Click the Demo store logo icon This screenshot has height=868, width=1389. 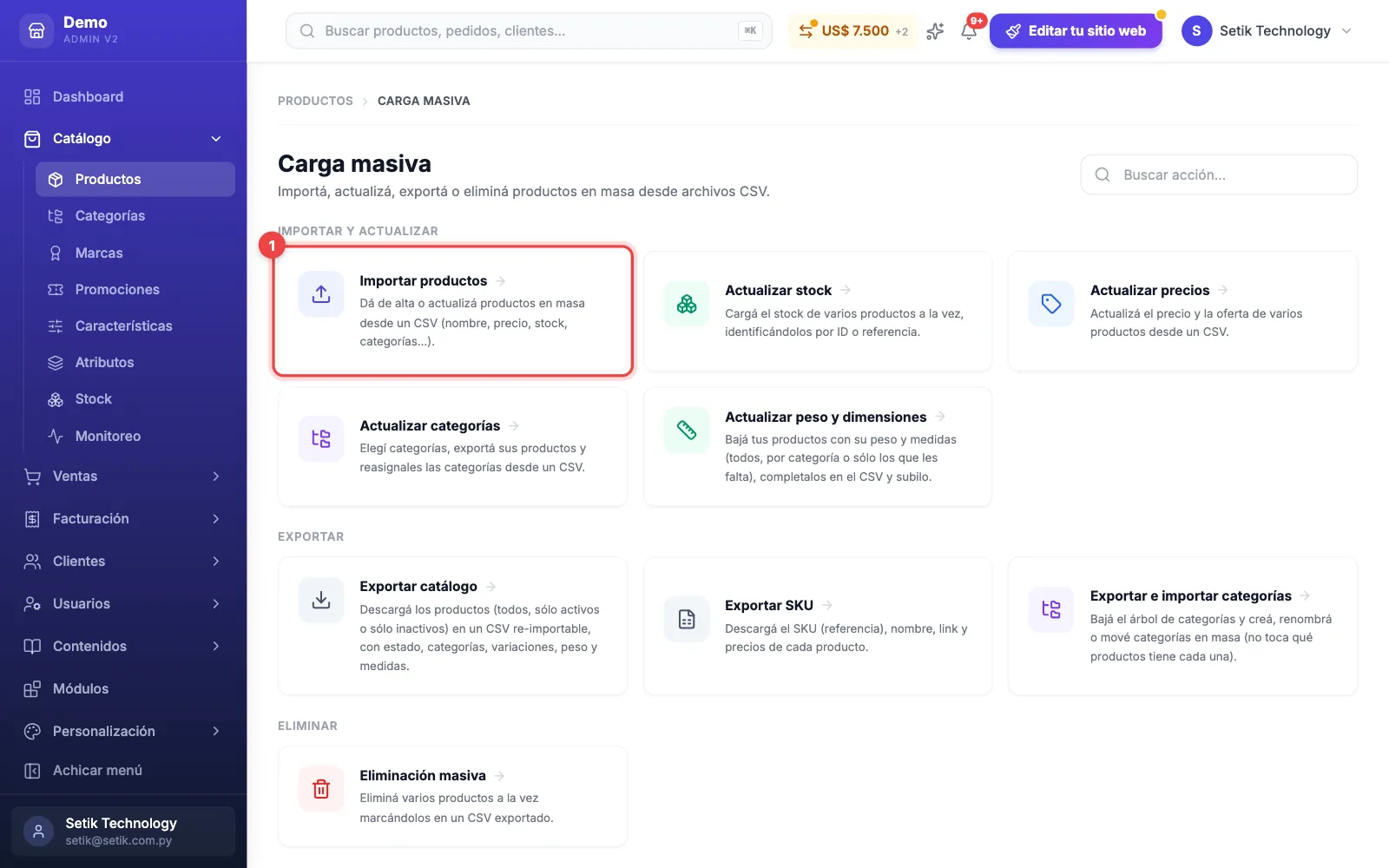pyautogui.click(x=36, y=30)
